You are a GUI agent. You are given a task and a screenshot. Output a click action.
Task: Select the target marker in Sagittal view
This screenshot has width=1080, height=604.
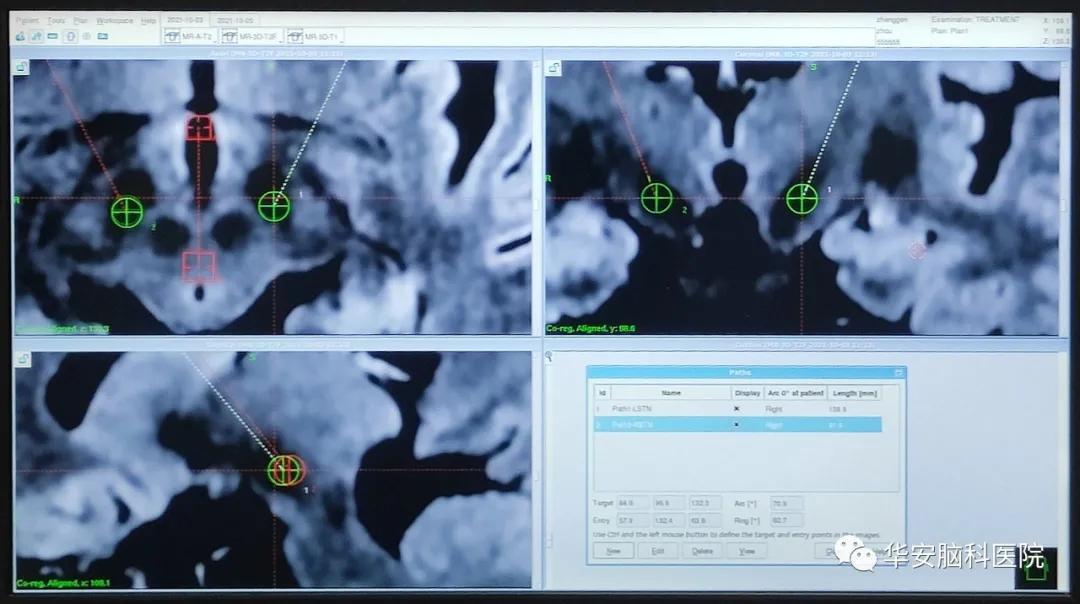[285, 470]
